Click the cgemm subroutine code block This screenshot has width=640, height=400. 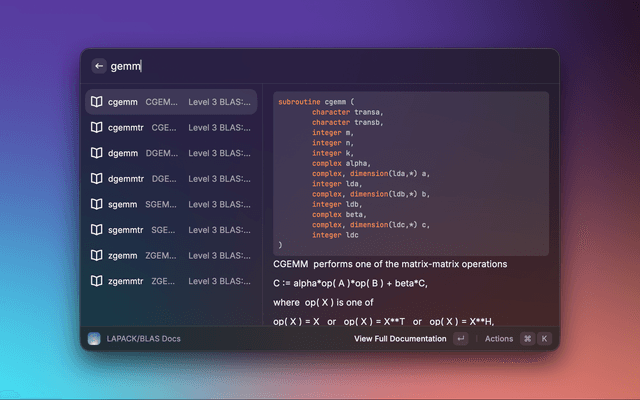[411, 172]
